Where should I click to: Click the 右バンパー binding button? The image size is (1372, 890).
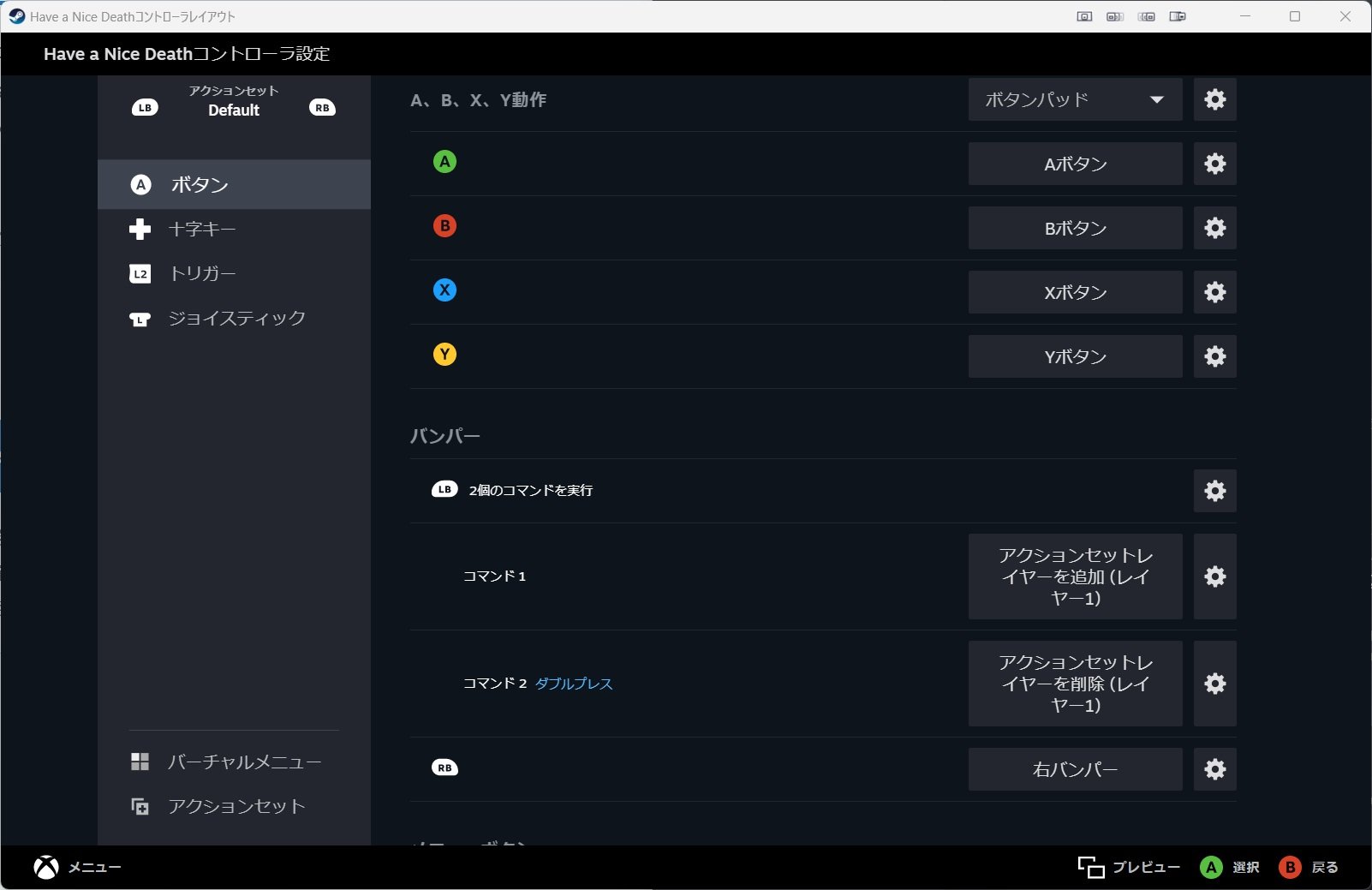[x=1075, y=769]
